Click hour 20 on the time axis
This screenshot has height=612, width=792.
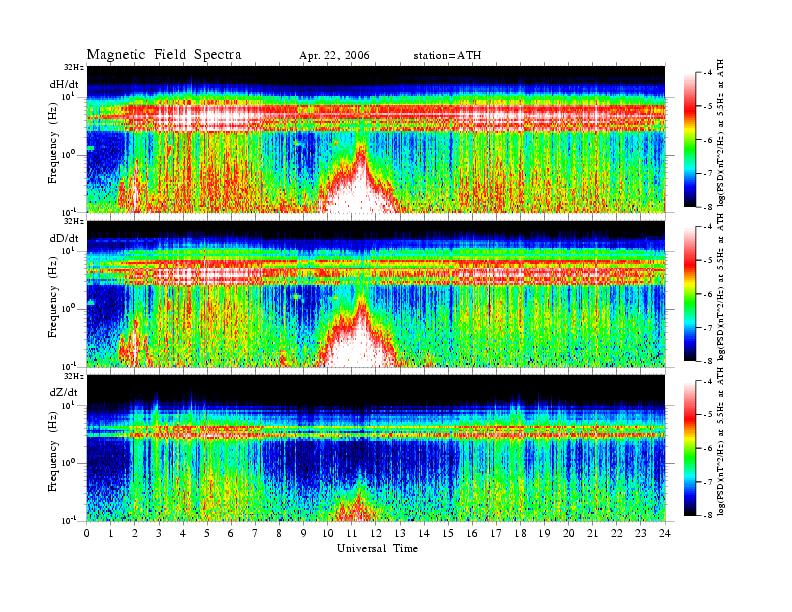click(x=569, y=534)
